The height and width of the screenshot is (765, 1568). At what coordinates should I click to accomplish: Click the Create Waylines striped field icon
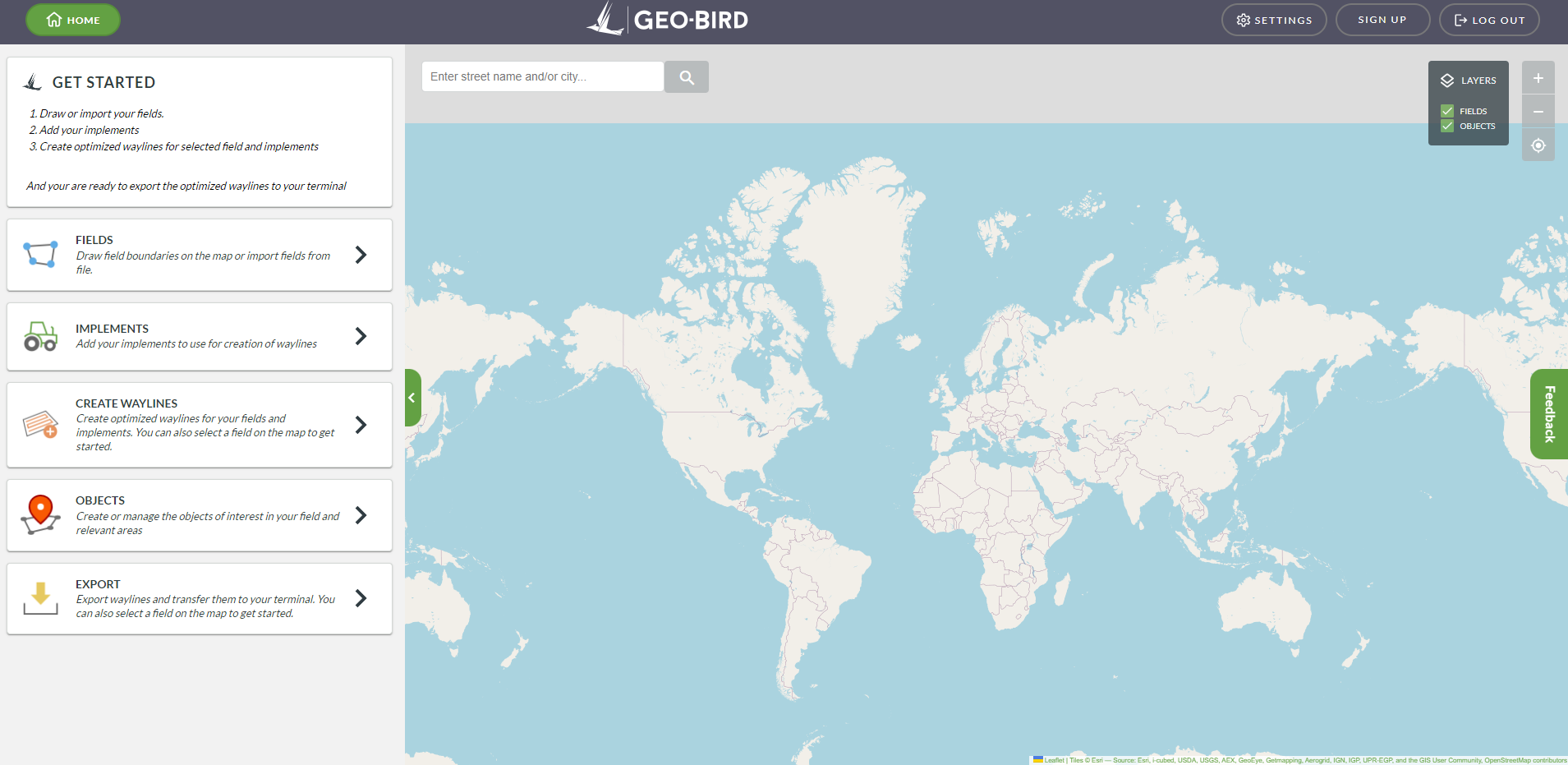click(40, 425)
